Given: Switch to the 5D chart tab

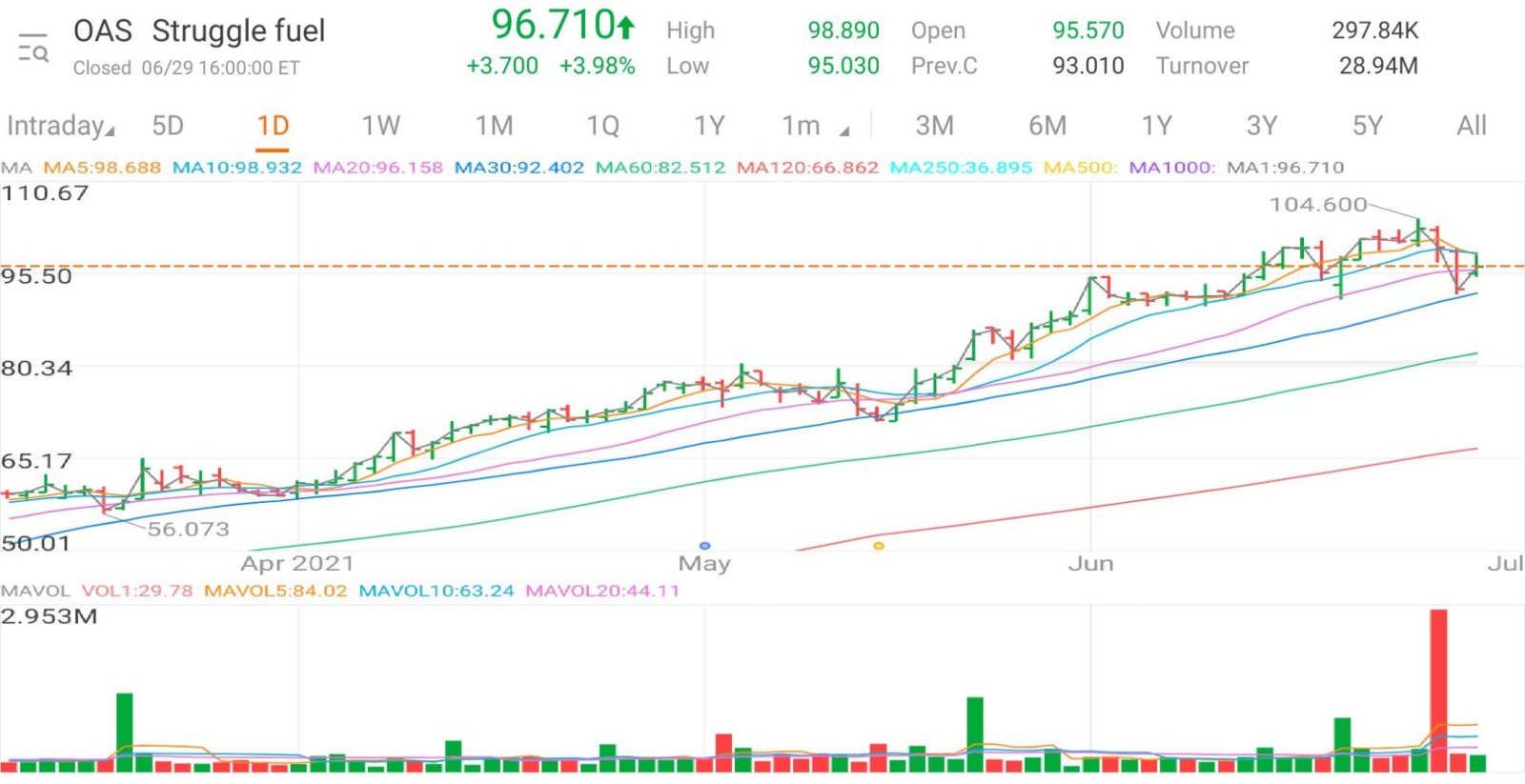Looking at the screenshot, I should [168, 126].
